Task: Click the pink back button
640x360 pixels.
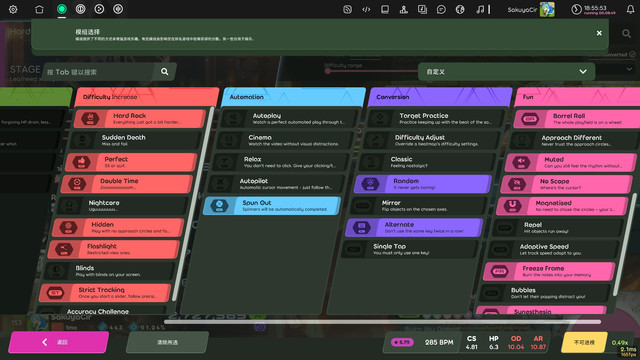Action: coord(59,342)
